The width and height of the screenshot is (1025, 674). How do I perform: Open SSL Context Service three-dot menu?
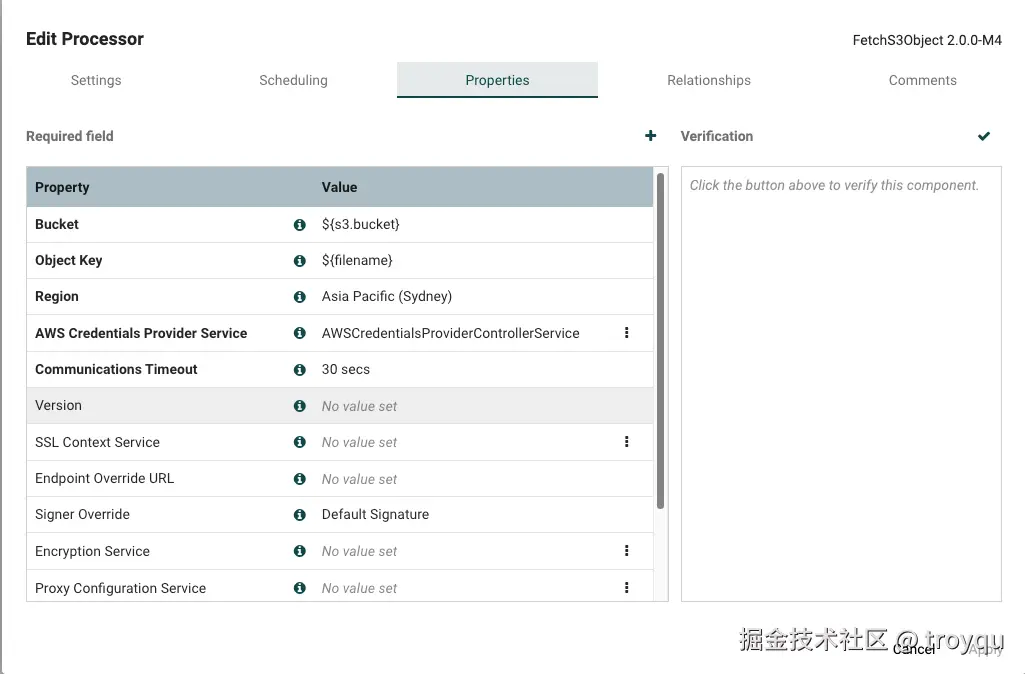coord(627,442)
